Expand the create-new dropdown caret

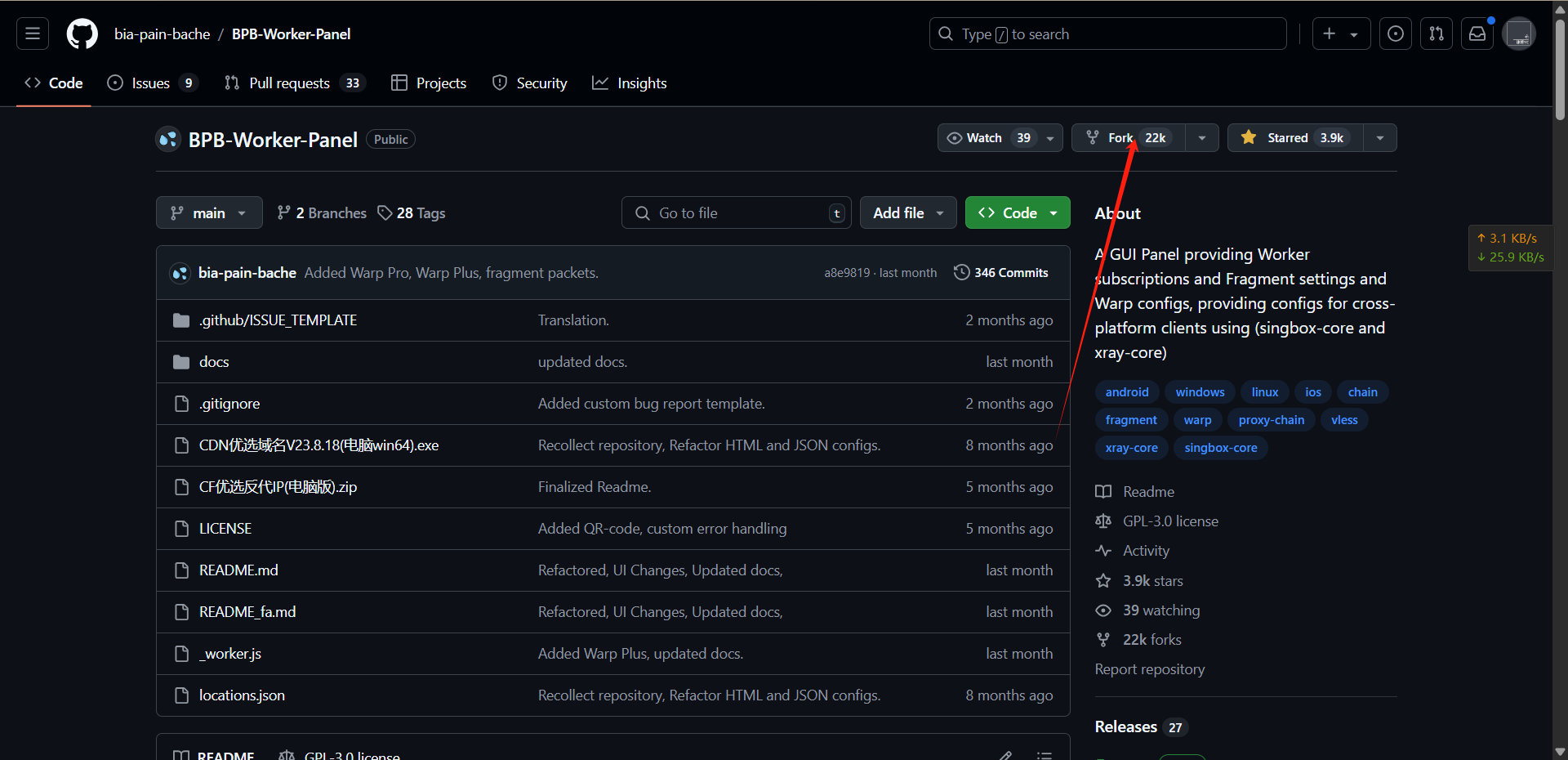[1355, 34]
